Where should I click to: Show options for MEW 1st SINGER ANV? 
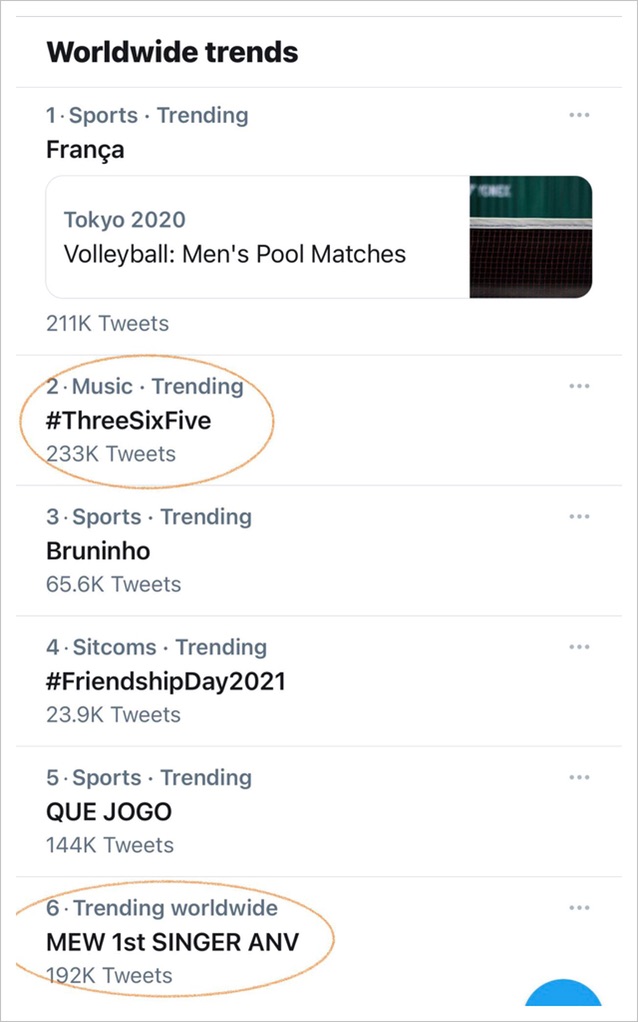tap(579, 908)
